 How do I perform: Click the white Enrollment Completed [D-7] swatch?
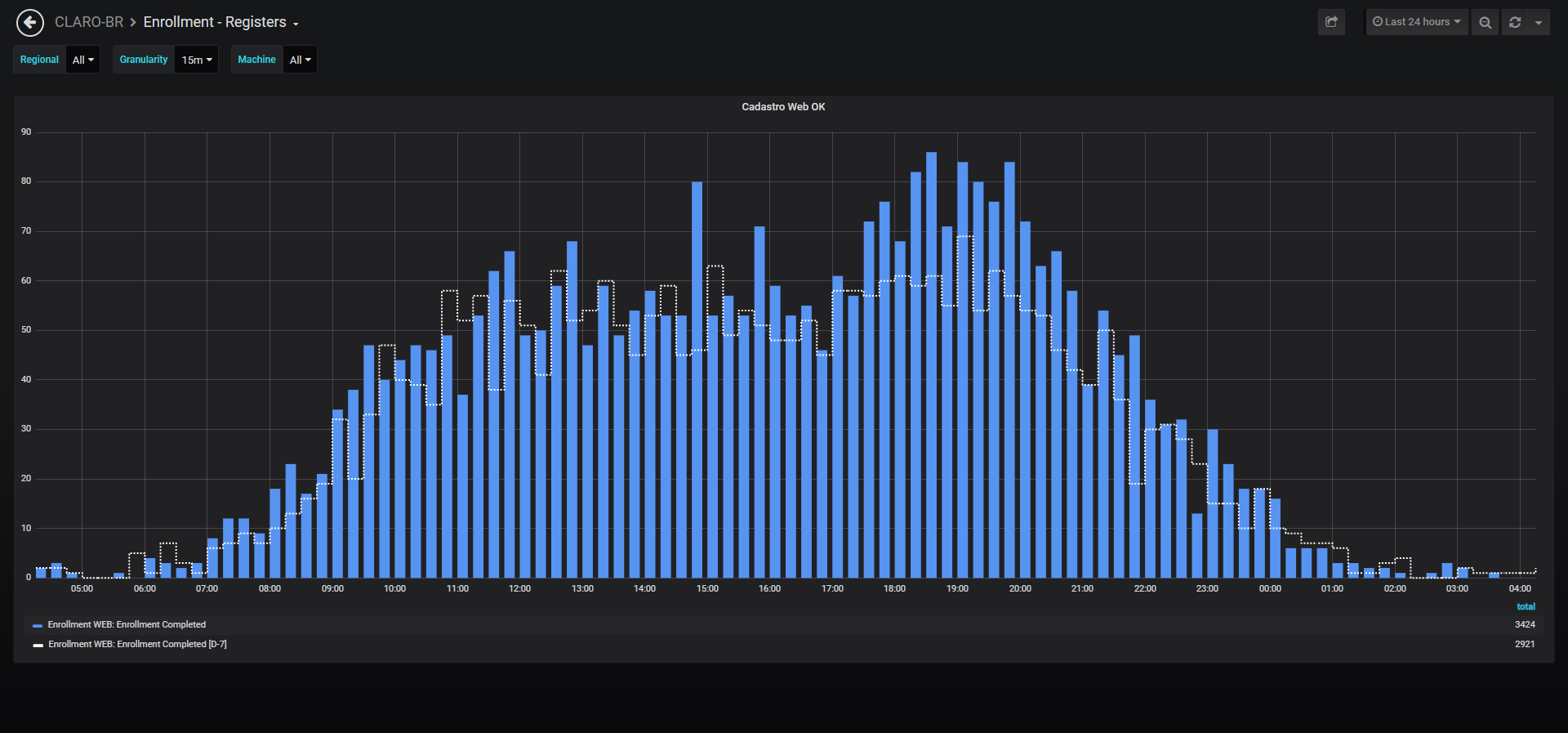click(38, 645)
